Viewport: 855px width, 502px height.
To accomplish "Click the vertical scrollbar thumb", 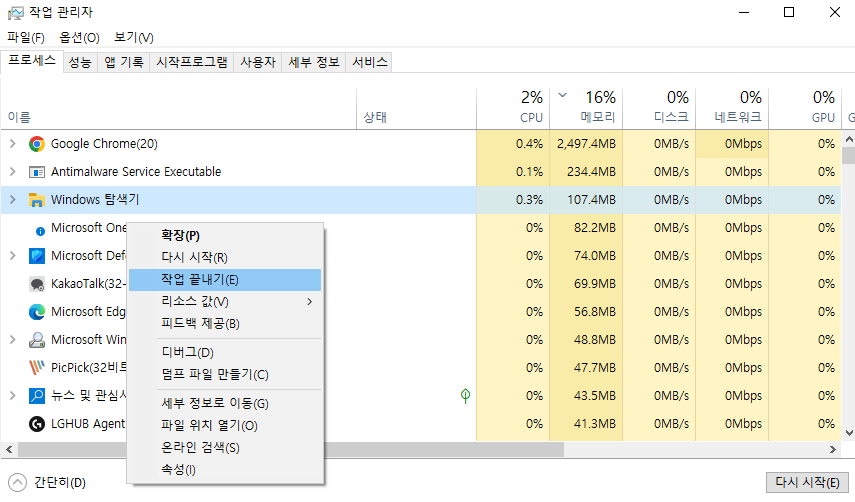I will click(x=848, y=155).
